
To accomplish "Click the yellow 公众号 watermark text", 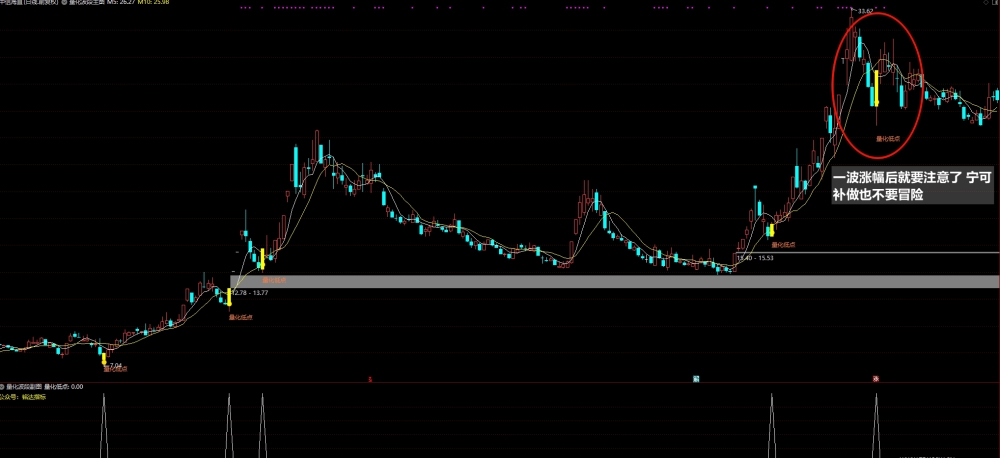I will [22, 396].
